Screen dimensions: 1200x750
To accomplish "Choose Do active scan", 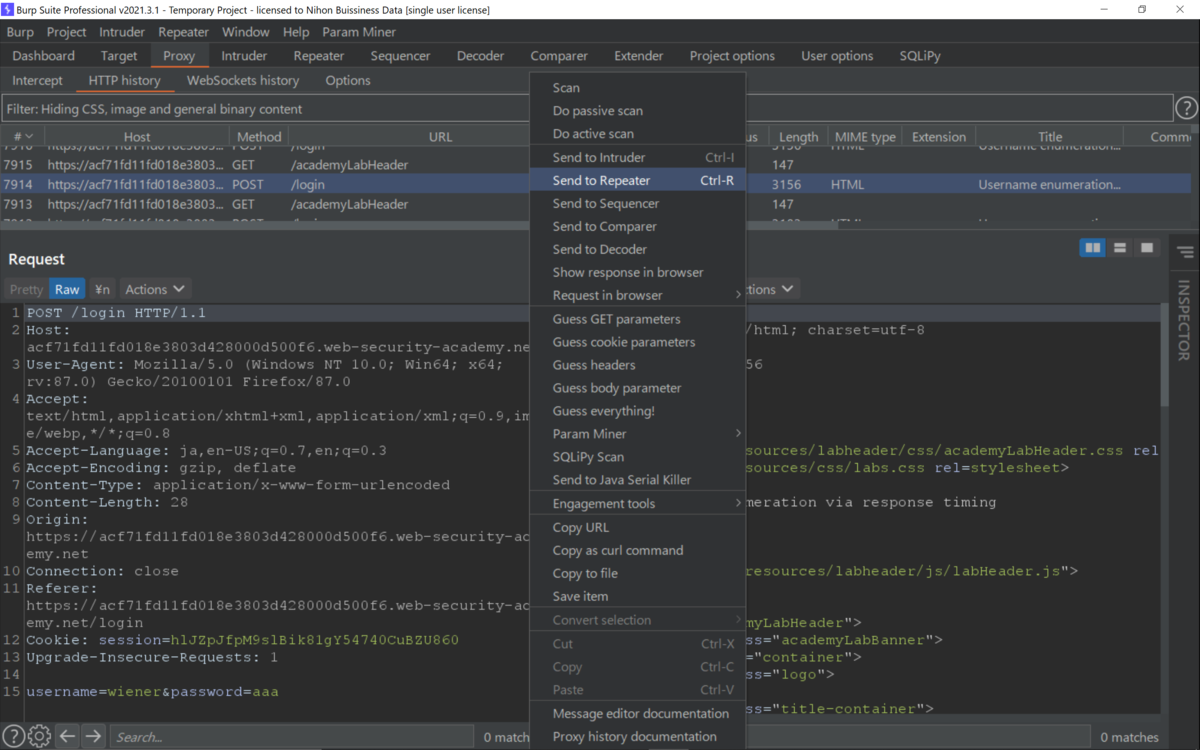I will click(638, 134).
